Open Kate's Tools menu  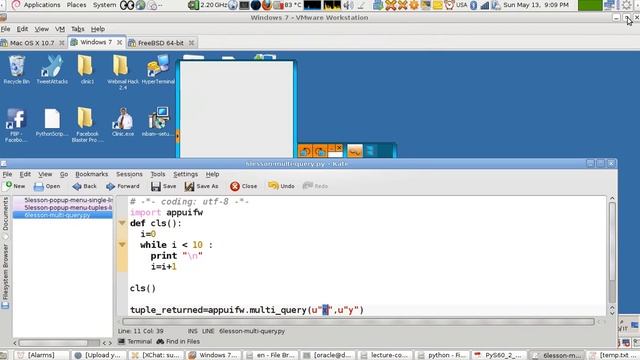(158, 174)
